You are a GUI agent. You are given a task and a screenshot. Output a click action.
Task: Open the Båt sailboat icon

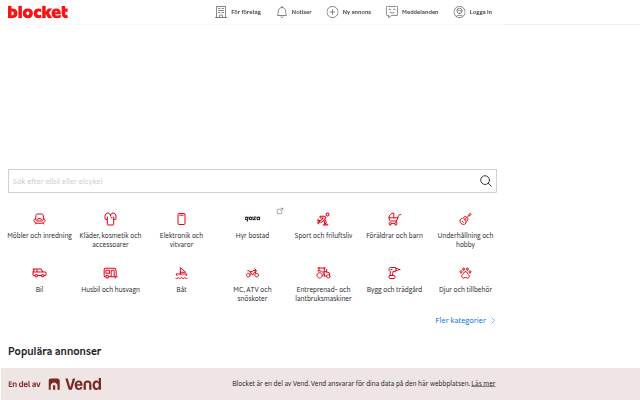click(x=181, y=273)
